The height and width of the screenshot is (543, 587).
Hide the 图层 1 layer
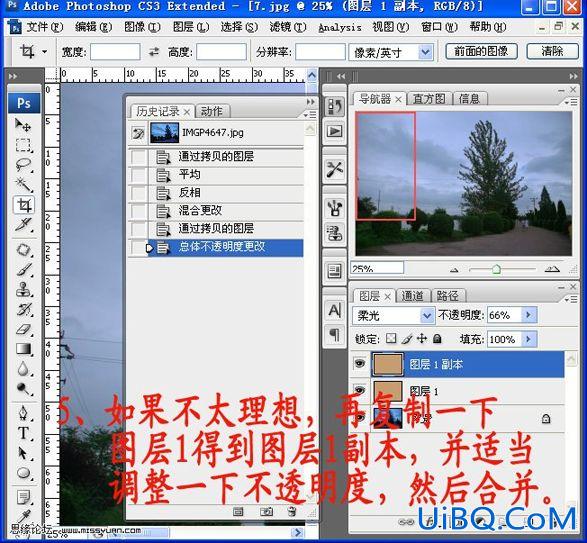point(360,391)
